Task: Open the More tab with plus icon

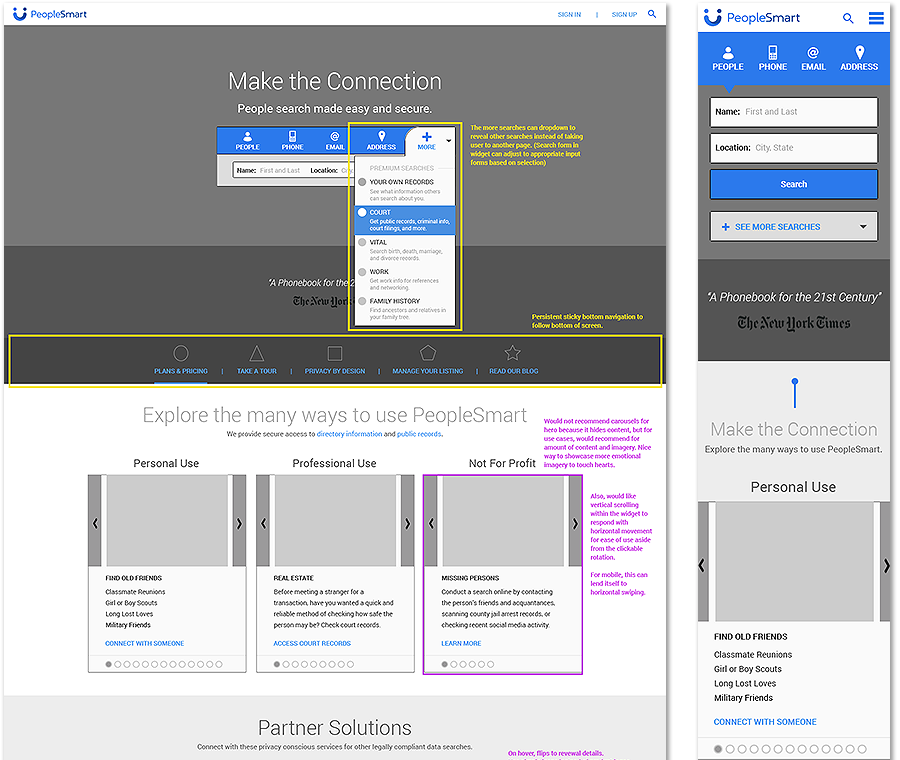Action: [x=426, y=140]
